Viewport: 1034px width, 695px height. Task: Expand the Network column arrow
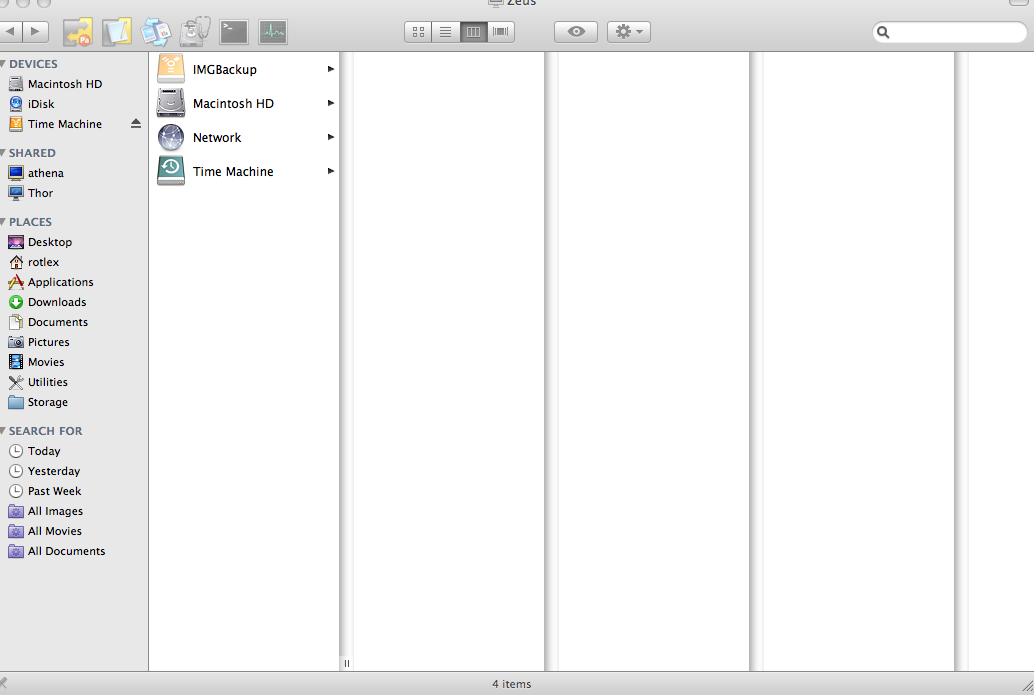[x=331, y=138]
